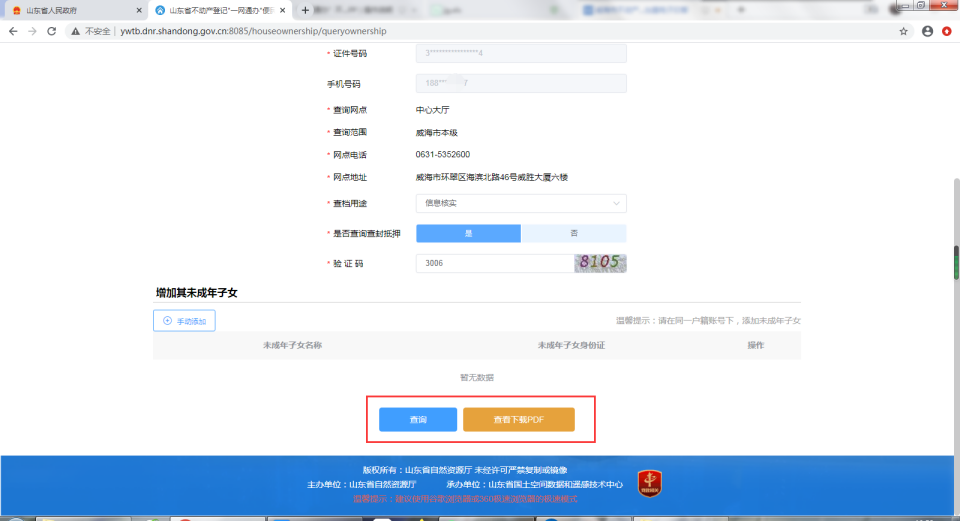This screenshot has height=521, width=960.
Task: Select 是 for 是否查询查封抵押
Action: 468,233
